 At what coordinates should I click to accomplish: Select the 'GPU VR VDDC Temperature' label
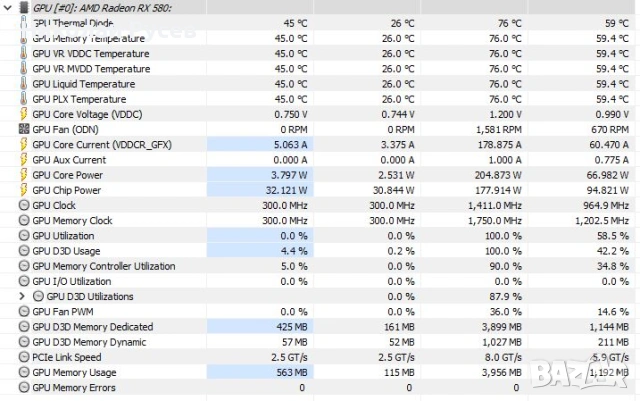tap(91, 53)
